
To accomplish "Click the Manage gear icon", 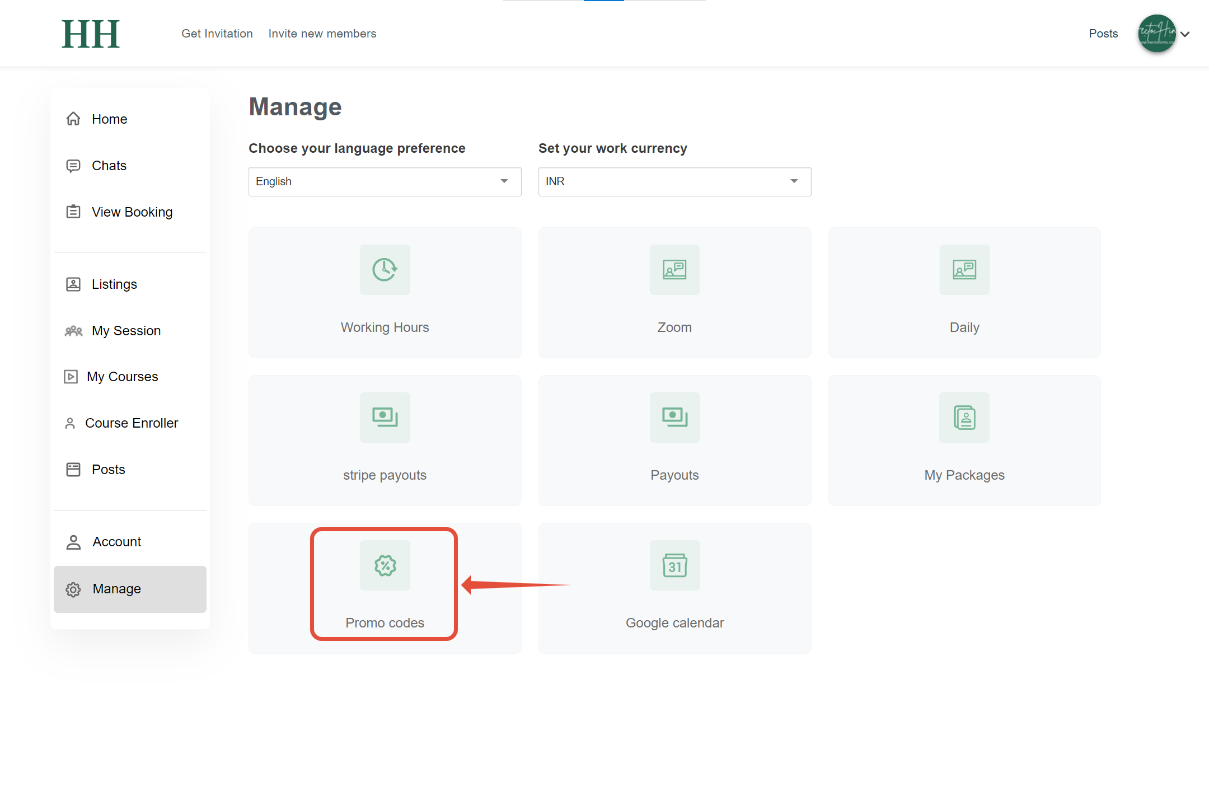I will 73,590.
